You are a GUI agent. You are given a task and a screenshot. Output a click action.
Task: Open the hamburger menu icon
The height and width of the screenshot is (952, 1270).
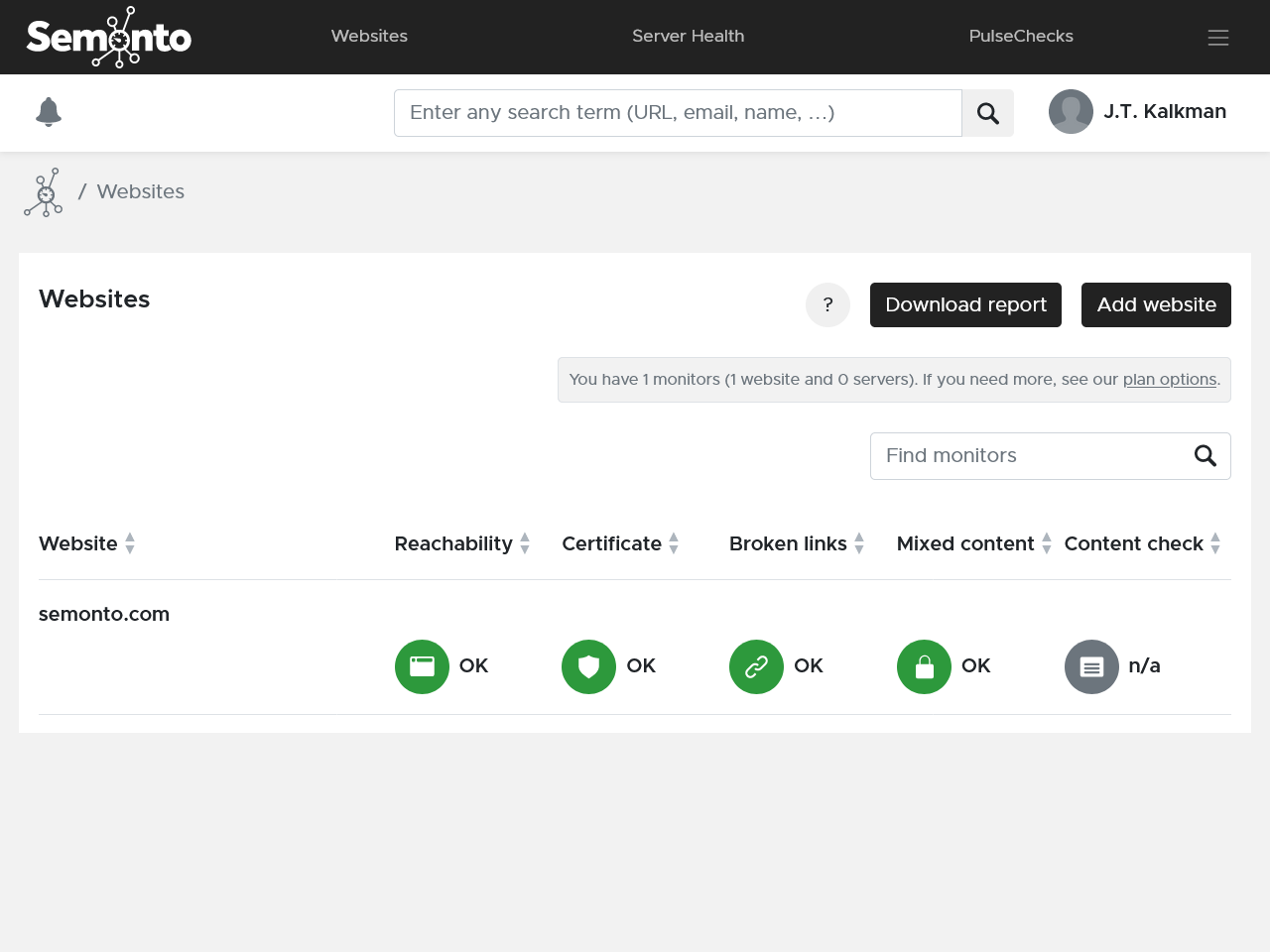coord(1218,38)
